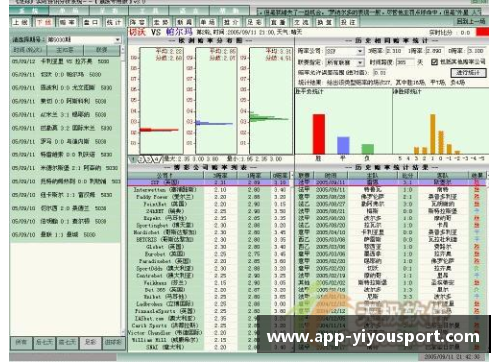Click the match list vertical scrollbar
This screenshot has height=362, width=500.
[x=122, y=190]
